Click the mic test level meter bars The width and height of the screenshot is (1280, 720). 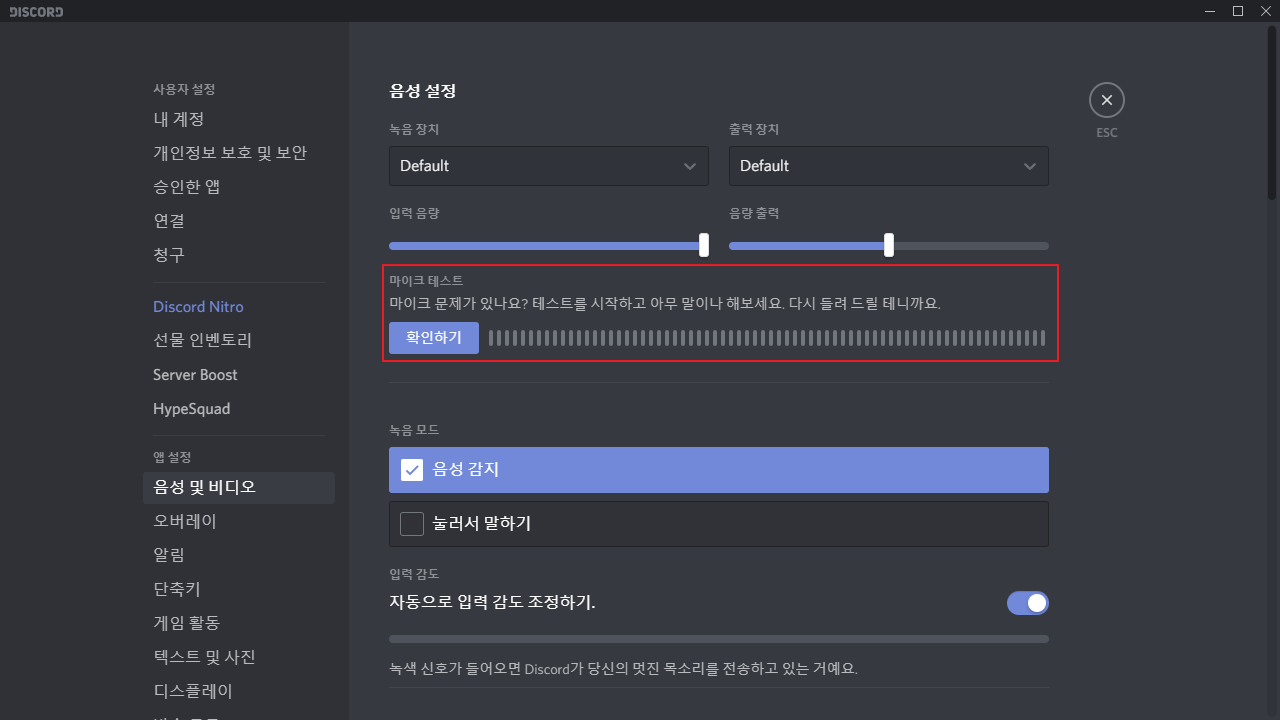point(767,338)
